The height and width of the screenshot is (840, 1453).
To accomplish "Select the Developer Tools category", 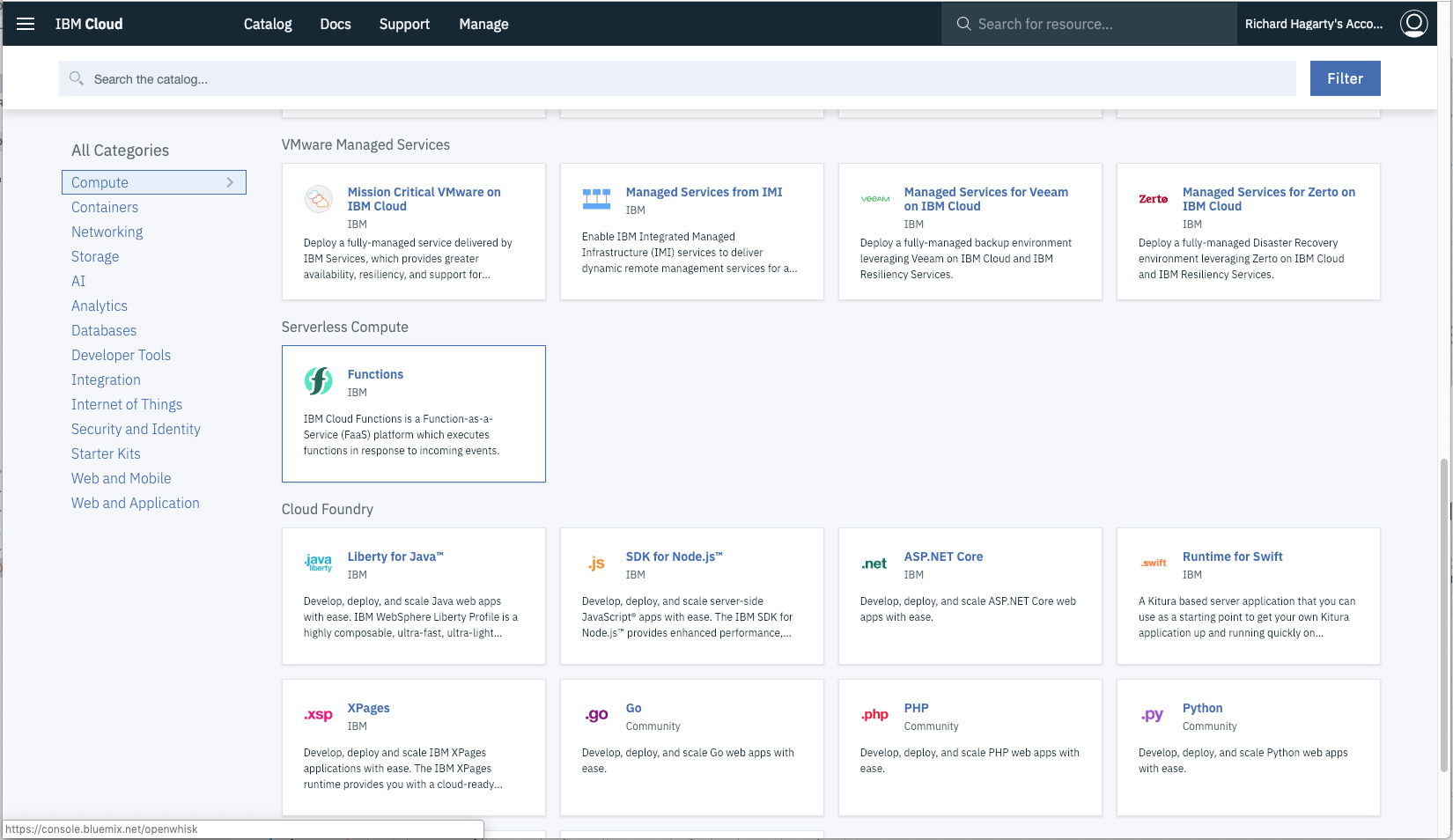I will click(x=121, y=355).
